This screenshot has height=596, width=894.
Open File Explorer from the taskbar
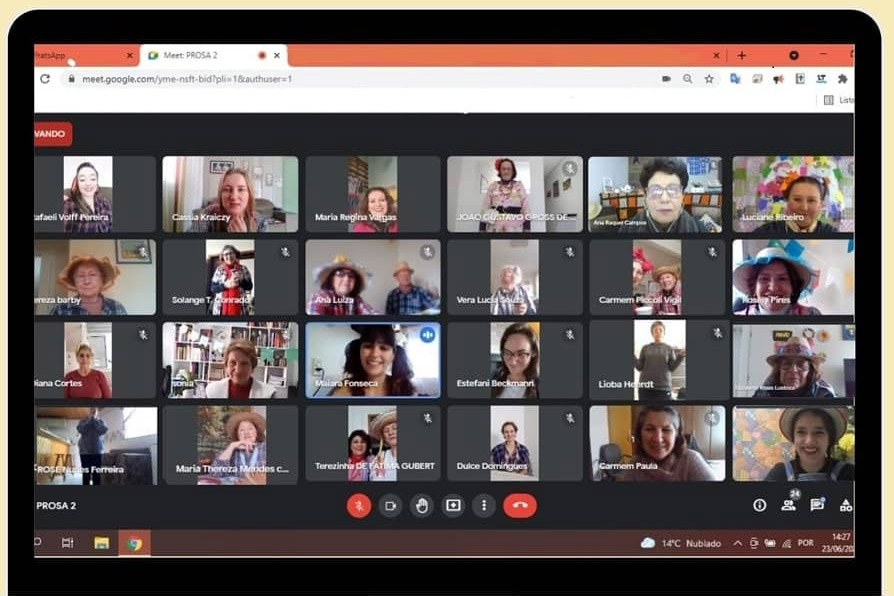pos(101,543)
